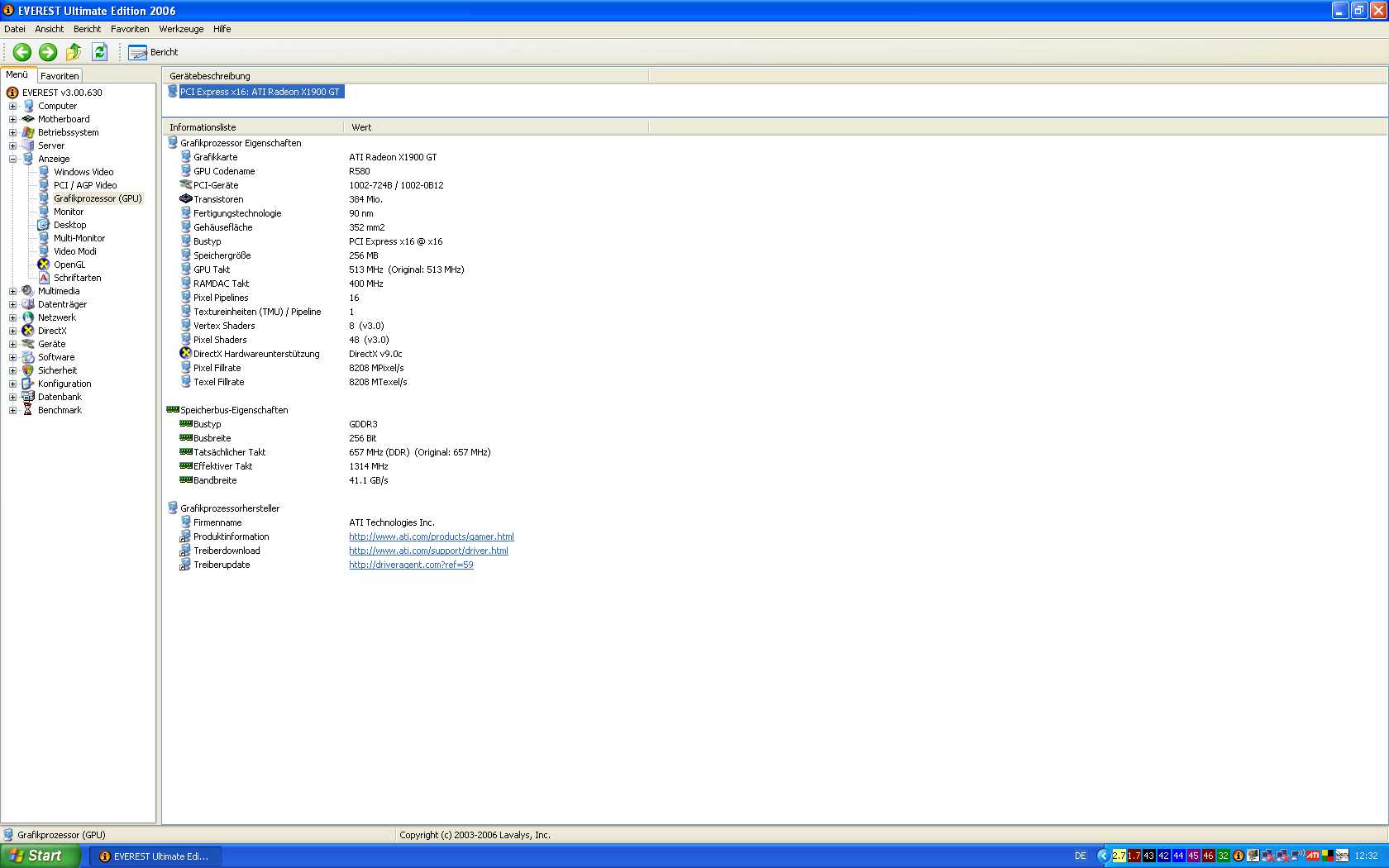Expand the Computer tree node

[x=12, y=106]
